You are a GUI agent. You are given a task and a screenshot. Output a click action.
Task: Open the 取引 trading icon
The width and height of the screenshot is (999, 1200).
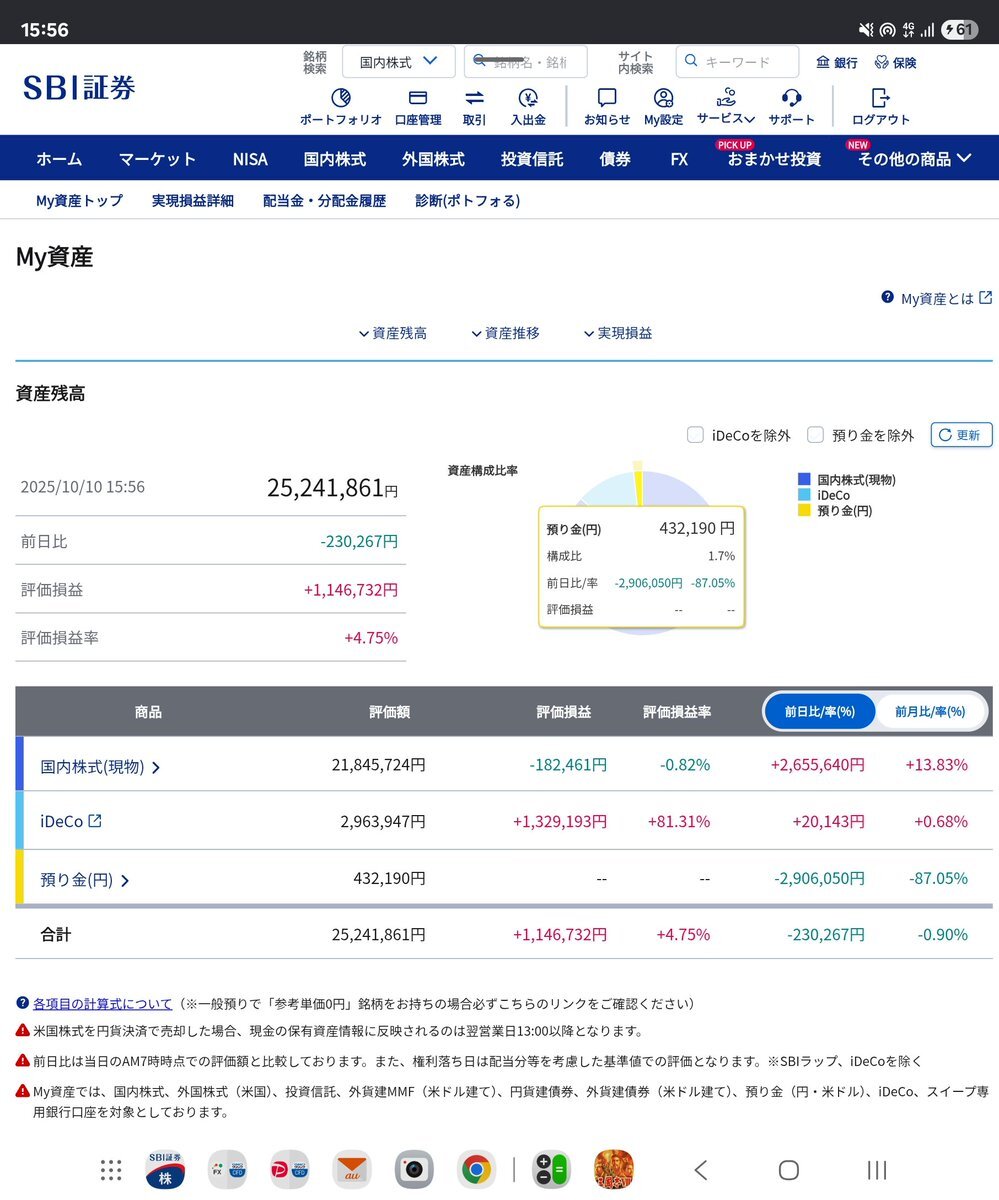474,99
